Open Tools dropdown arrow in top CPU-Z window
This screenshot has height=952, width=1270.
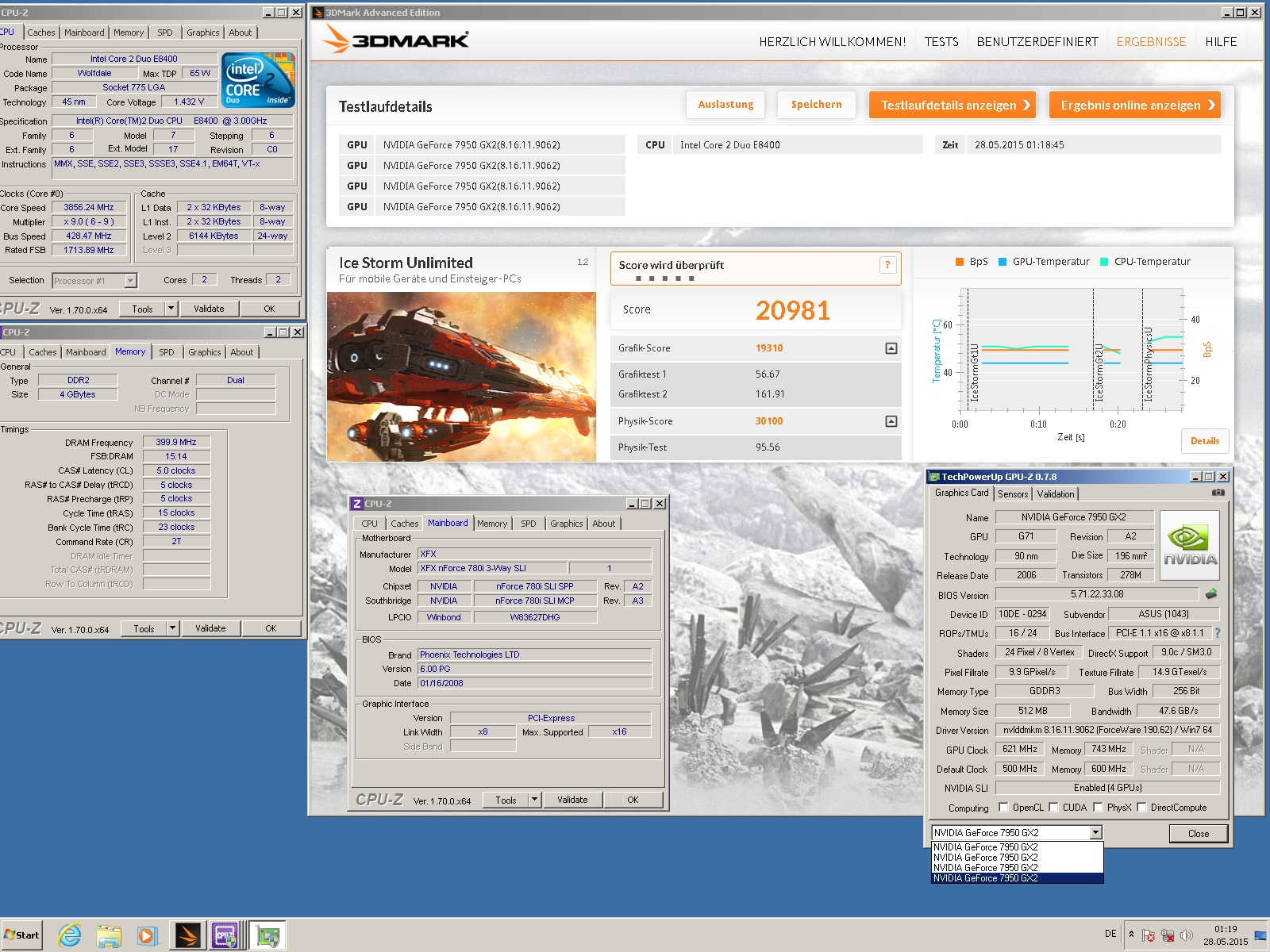171,309
